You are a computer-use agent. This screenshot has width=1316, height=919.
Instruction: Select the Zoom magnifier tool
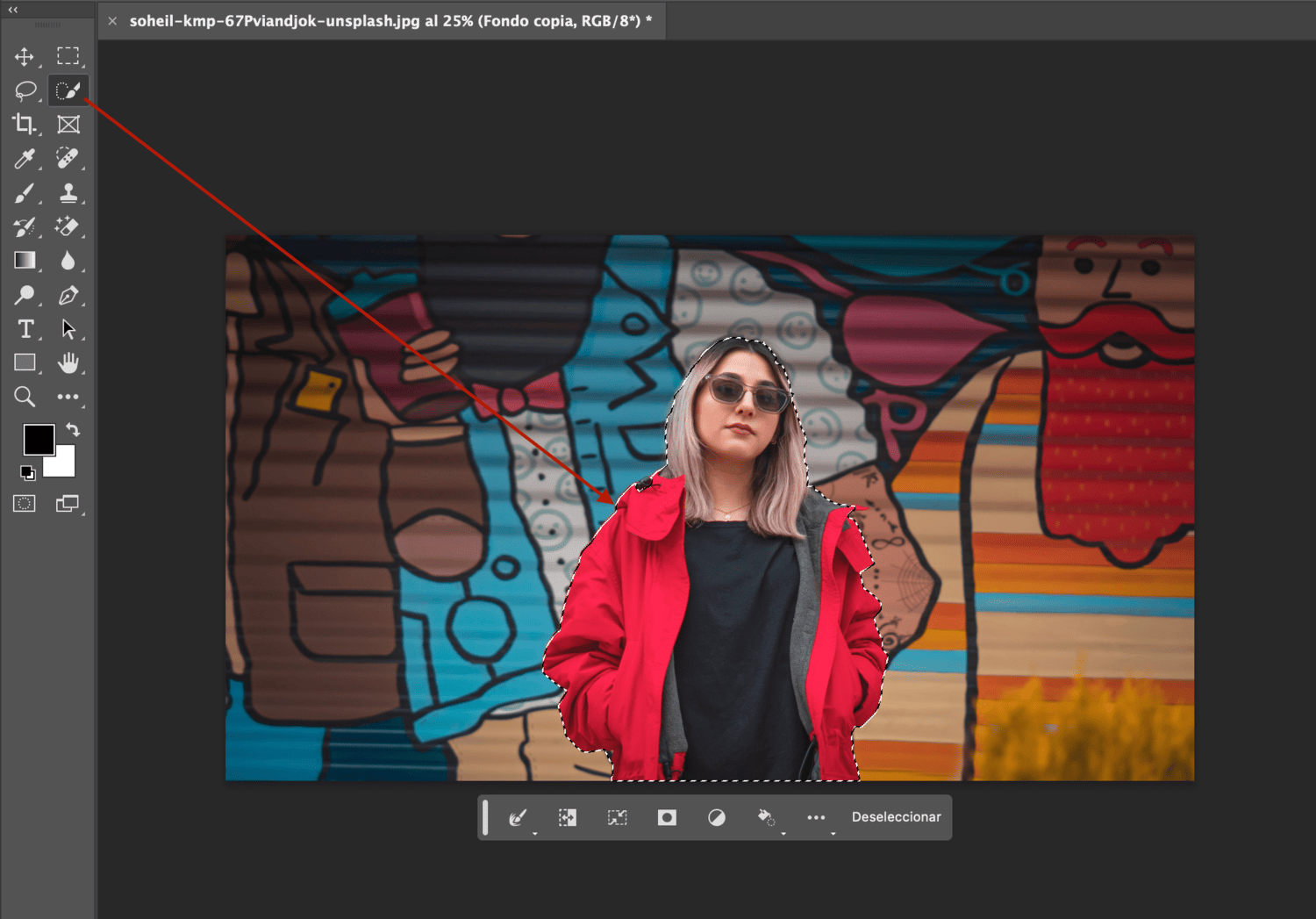coord(25,397)
